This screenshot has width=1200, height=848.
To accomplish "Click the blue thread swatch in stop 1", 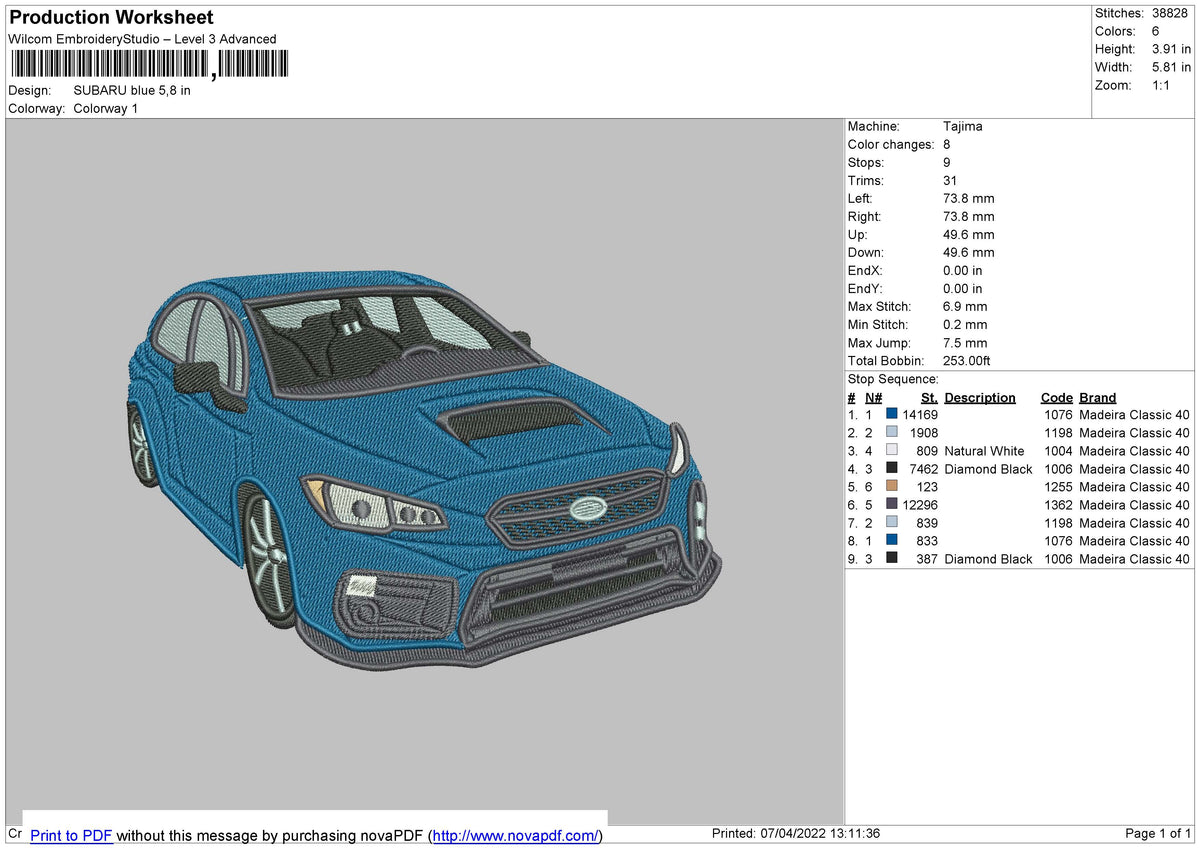I will (x=890, y=414).
